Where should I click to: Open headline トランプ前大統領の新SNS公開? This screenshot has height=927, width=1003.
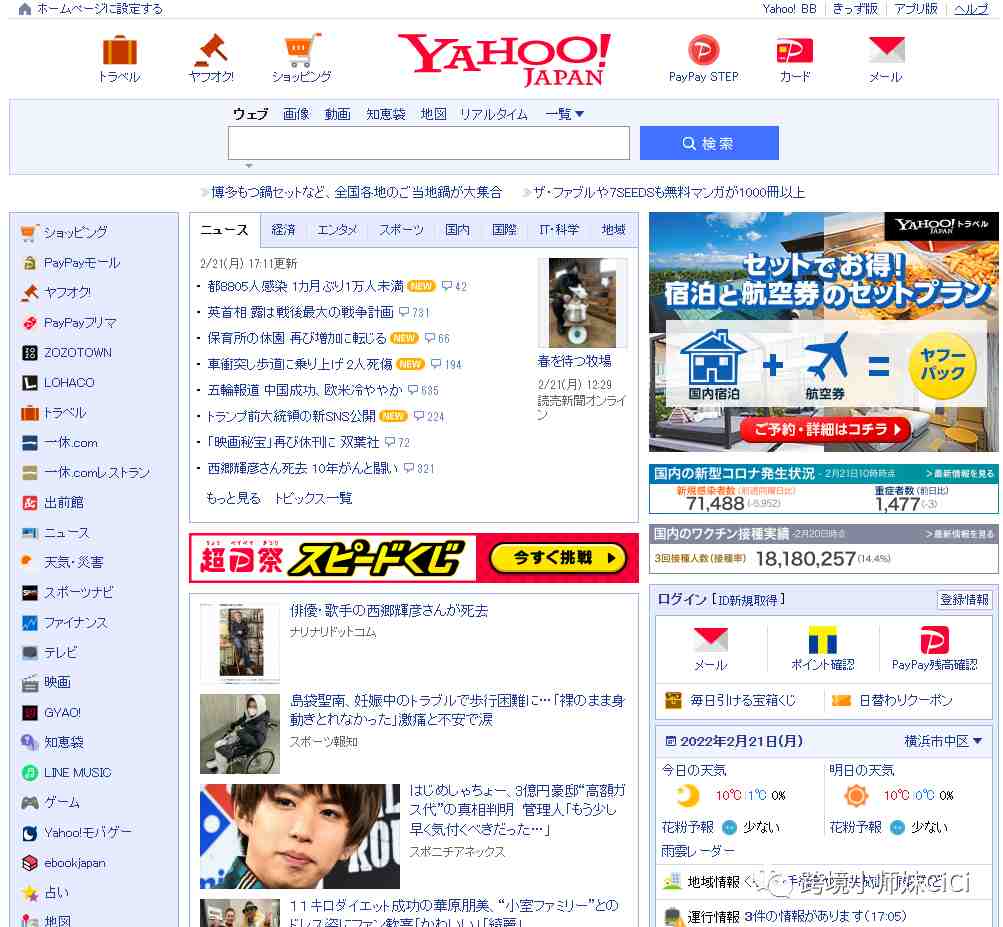point(291,416)
